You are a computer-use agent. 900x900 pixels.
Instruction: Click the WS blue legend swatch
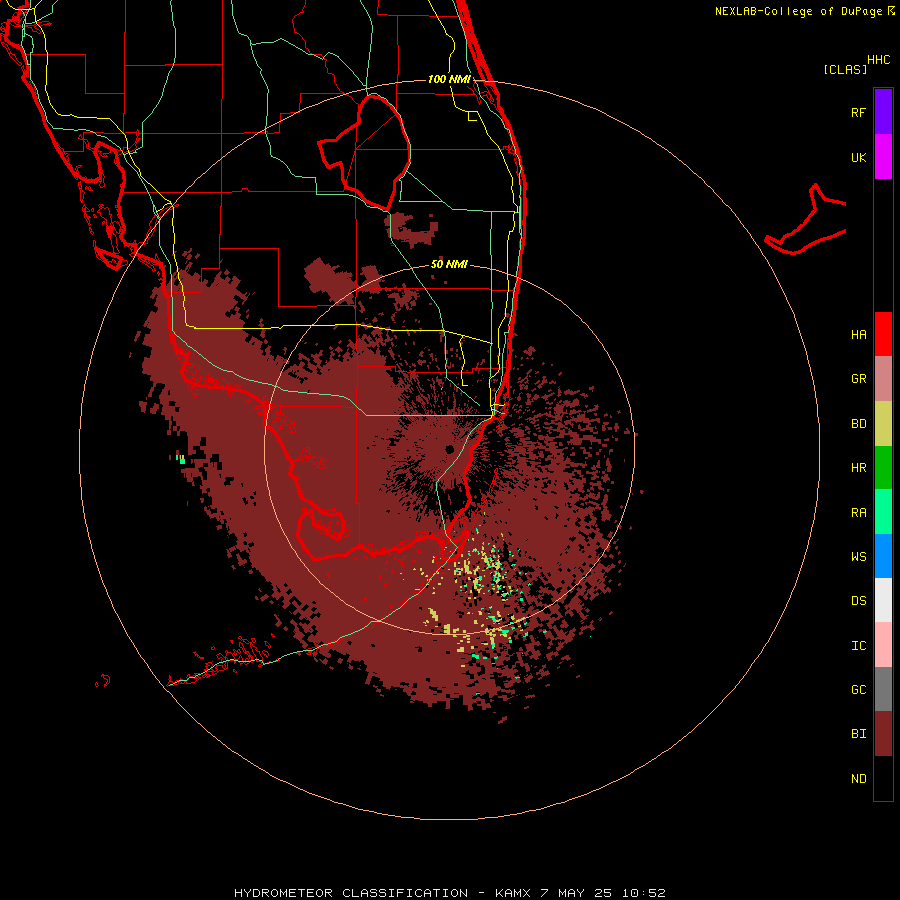pos(883,556)
